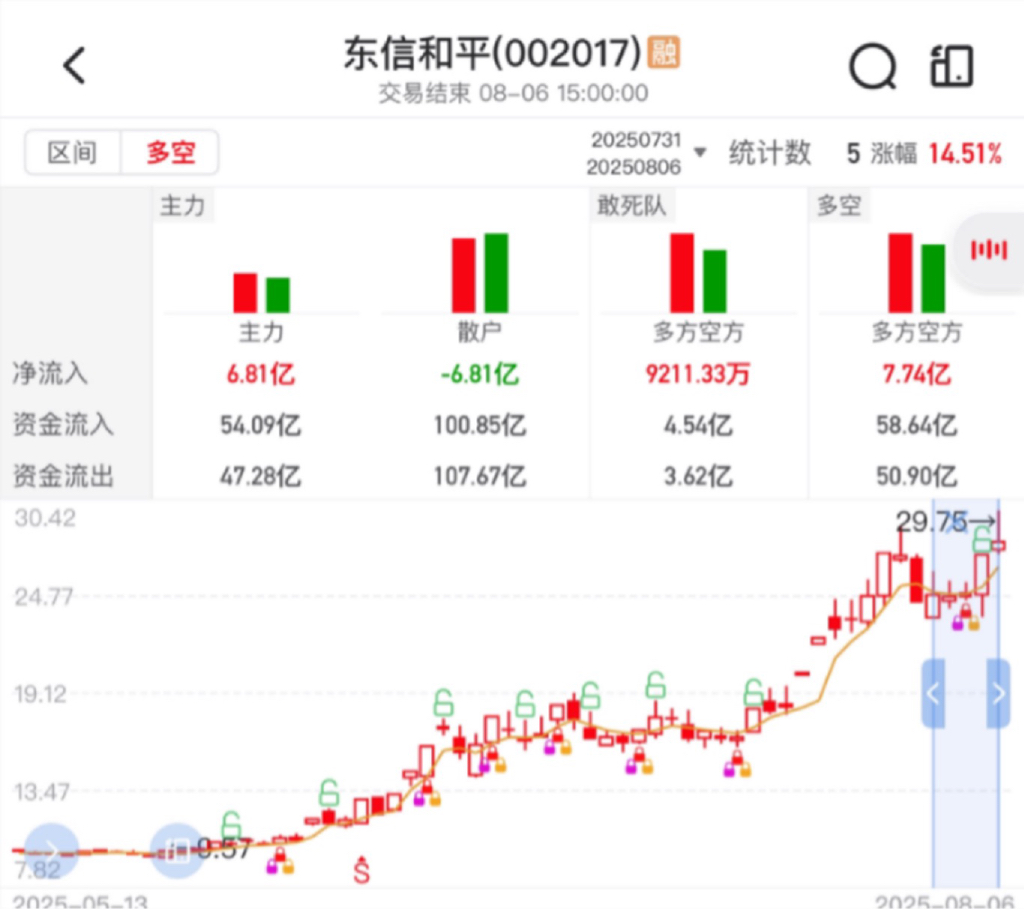Viewport: 1024px width, 909px height.
Task: Tap the landscape layout icon at top right
Action: tap(952, 65)
